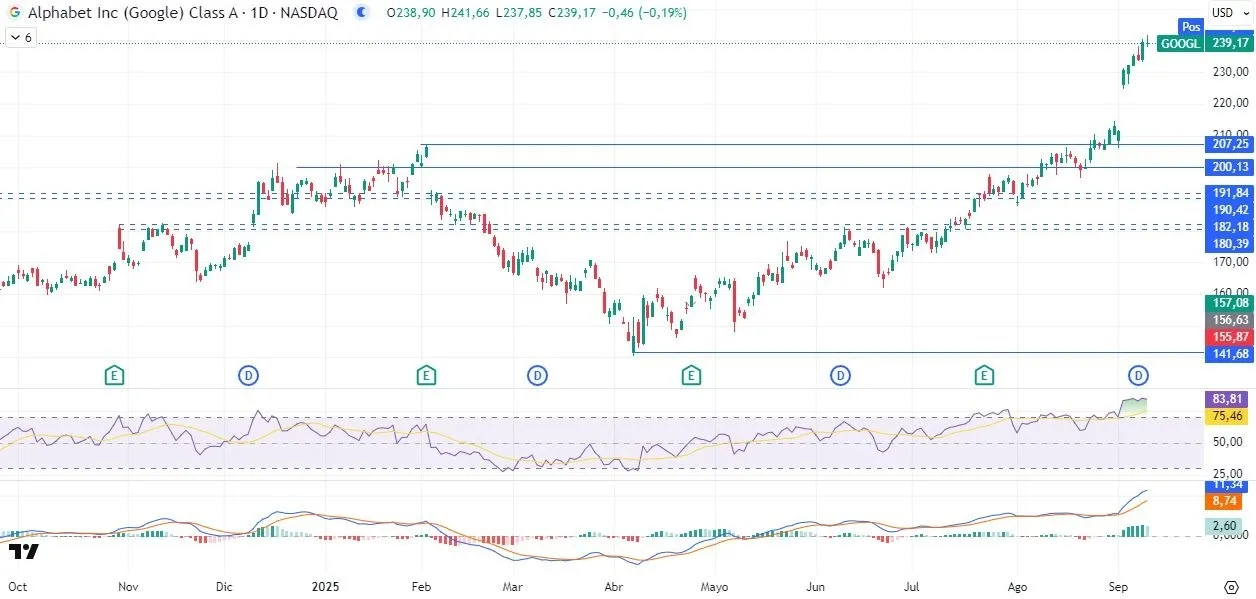Click the dividend marker in March
The image size is (1256, 599).
[x=537, y=376]
